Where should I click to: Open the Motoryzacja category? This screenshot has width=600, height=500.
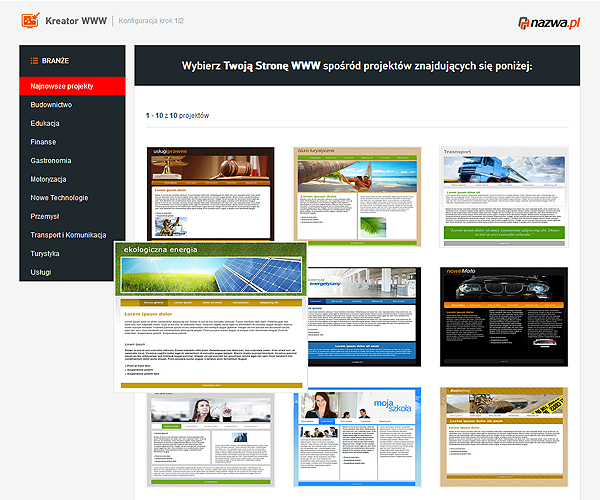[x=48, y=179]
